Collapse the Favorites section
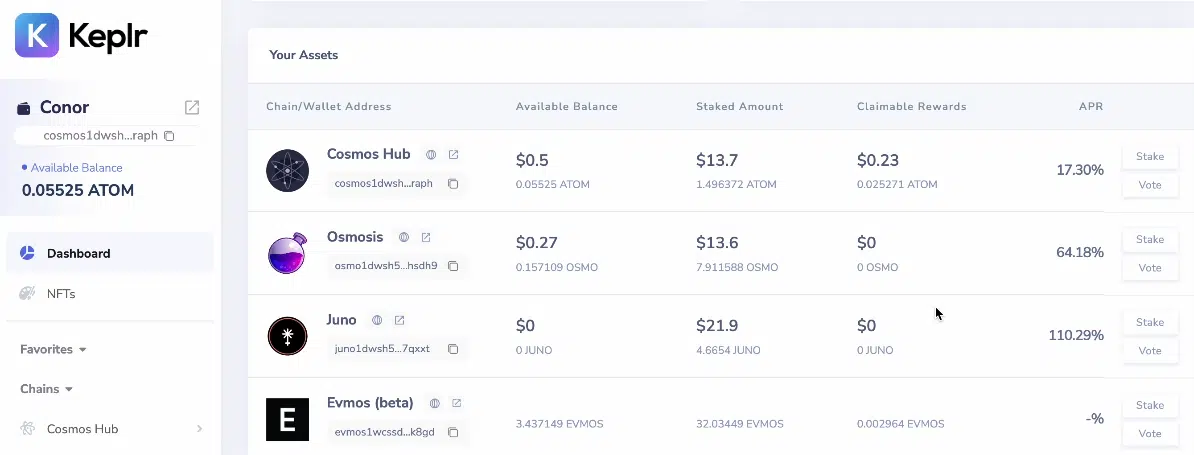 [x=53, y=349]
